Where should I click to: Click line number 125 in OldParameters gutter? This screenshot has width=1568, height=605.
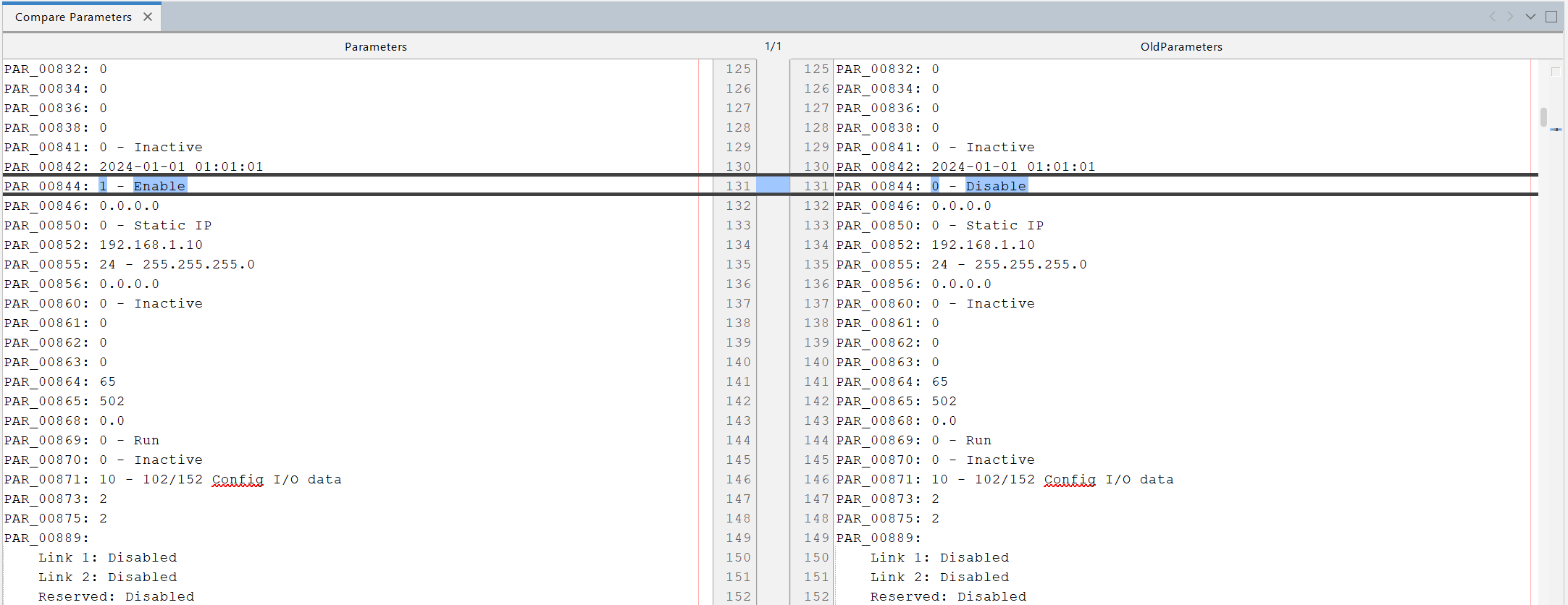click(x=816, y=69)
